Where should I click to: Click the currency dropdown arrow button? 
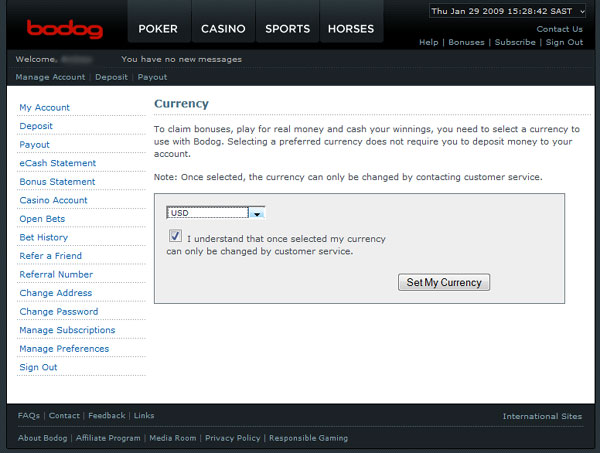click(x=257, y=213)
